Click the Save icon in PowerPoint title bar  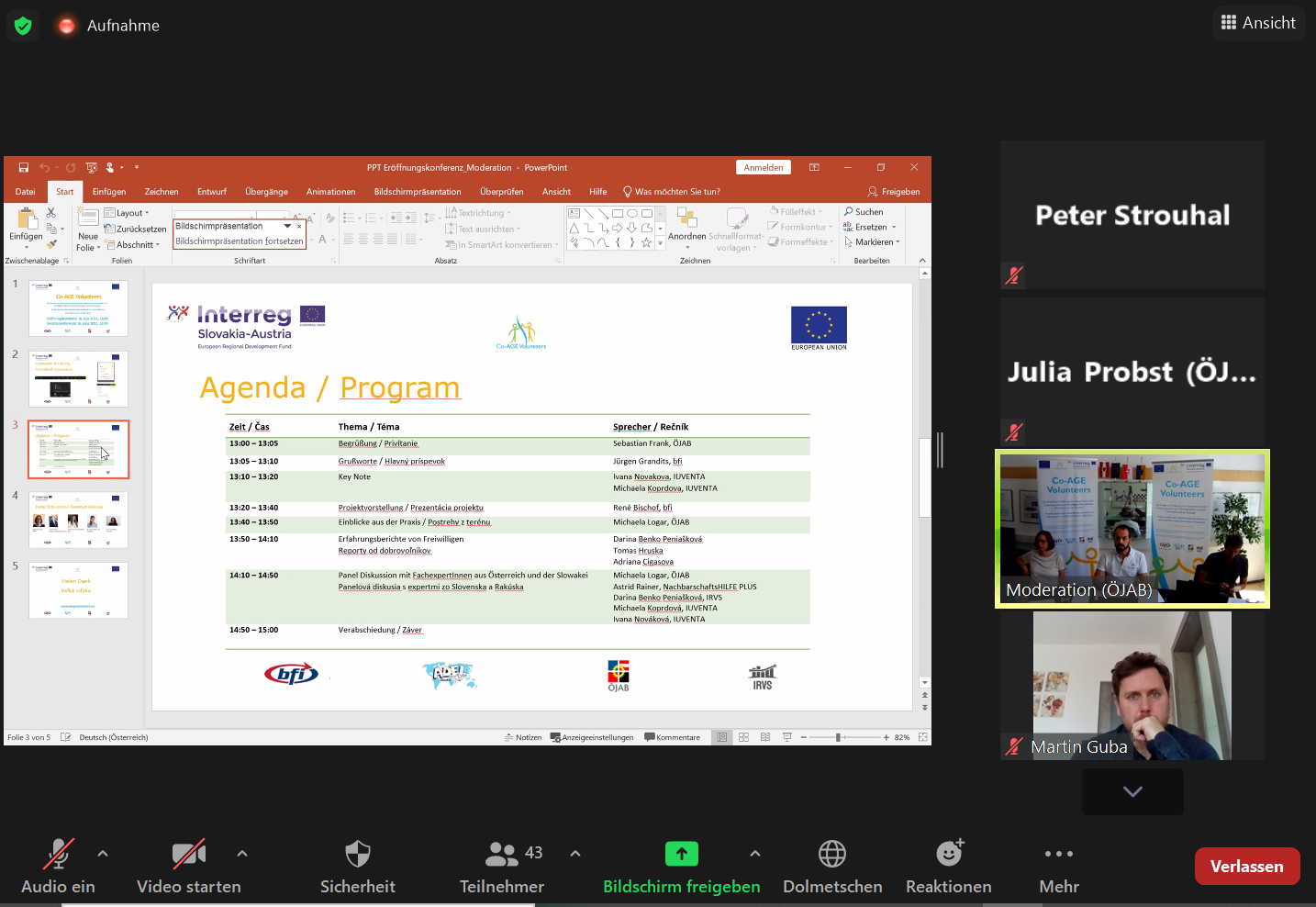tap(24, 168)
